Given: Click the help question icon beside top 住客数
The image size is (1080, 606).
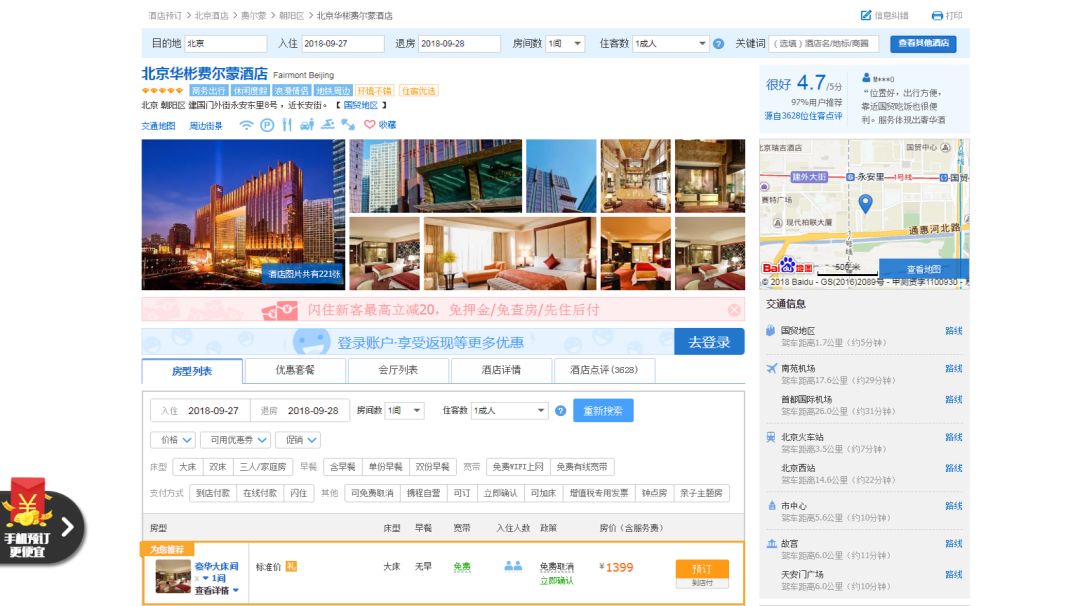Looking at the screenshot, I should pos(718,43).
